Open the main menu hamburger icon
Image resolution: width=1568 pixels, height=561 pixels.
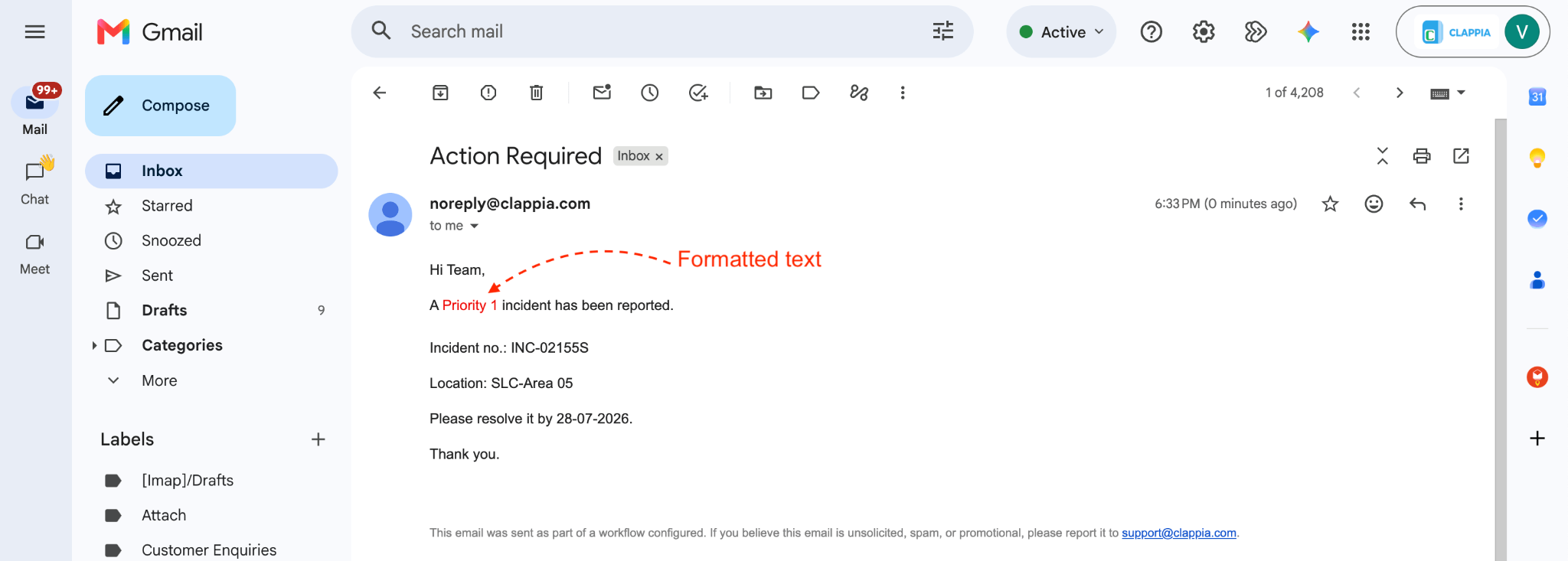click(x=34, y=31)
